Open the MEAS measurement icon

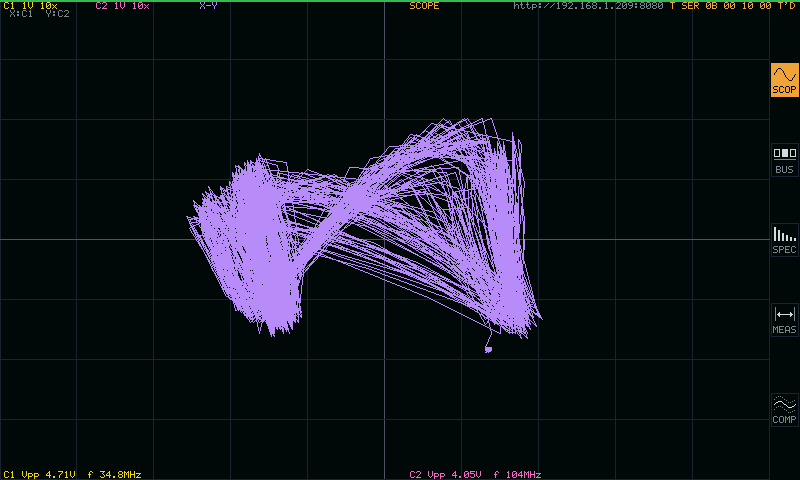(x=784, y=320)
